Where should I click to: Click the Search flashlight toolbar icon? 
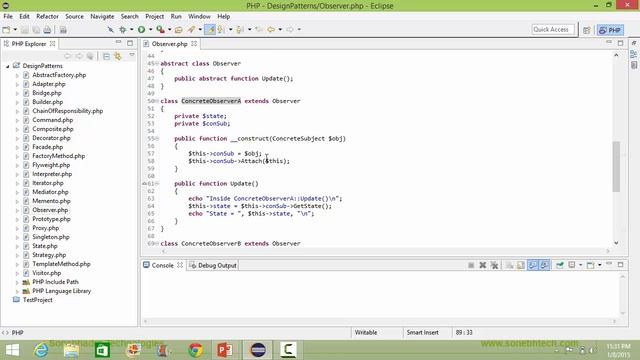[191, 30]
